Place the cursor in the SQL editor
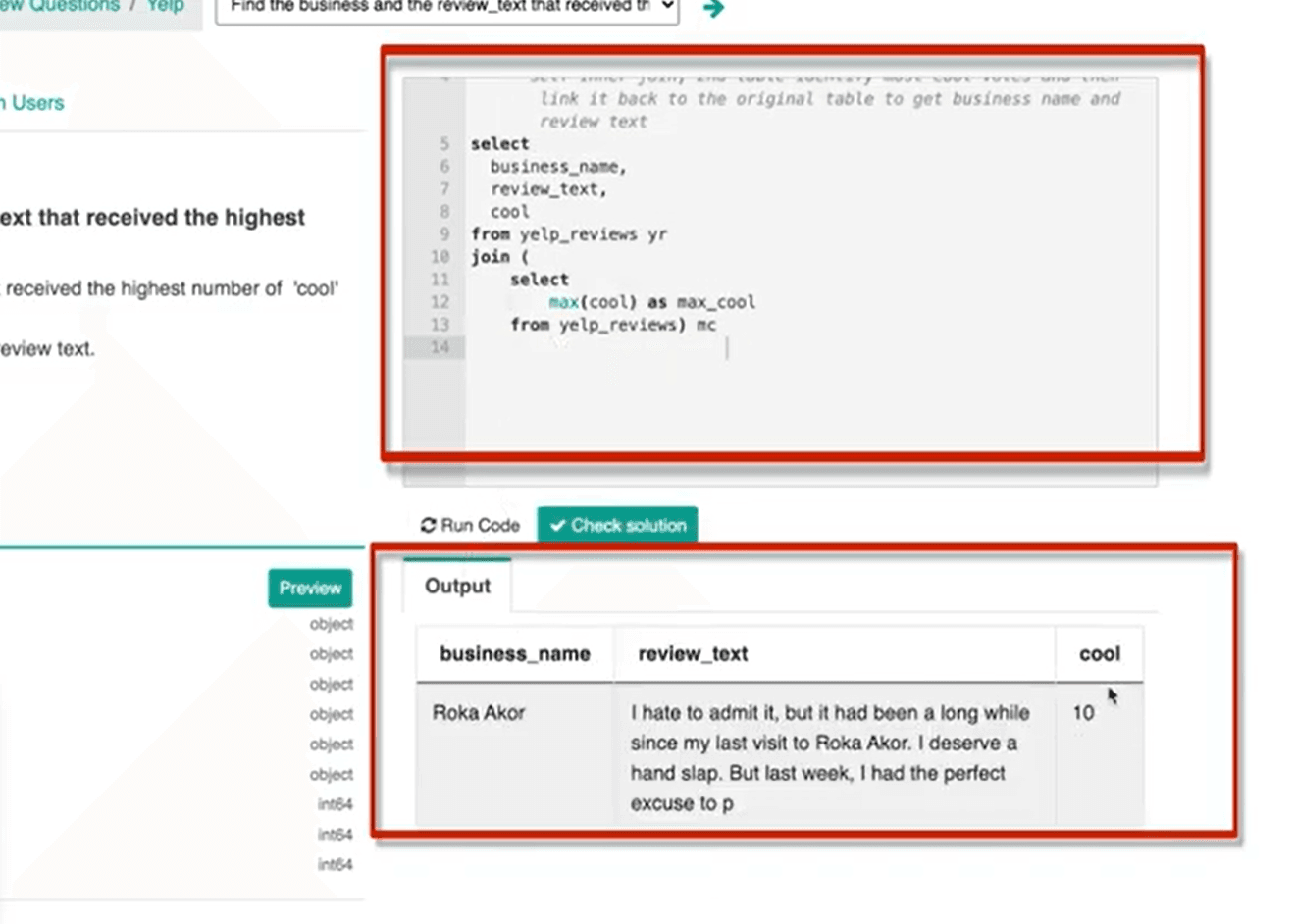The image size is (1295, 924). click(726, 348)
